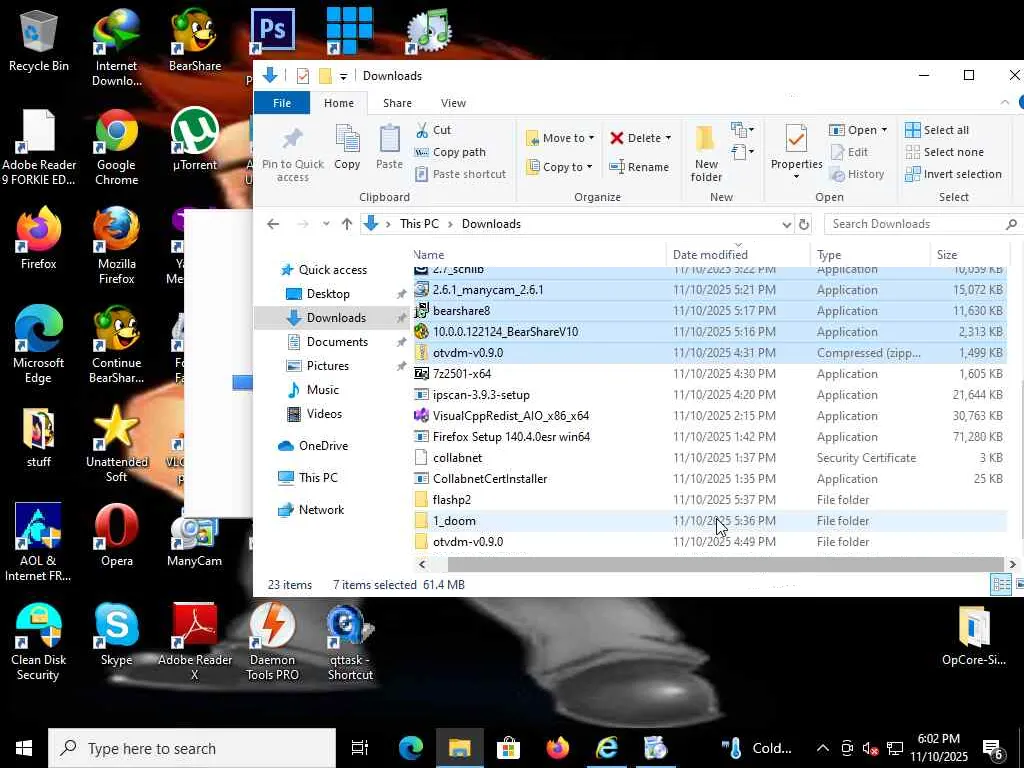This screenshot has height=768, width=1024.
Task: Open Mozilla Firefox desktop shortcut
Action: (x=116, y=246)
